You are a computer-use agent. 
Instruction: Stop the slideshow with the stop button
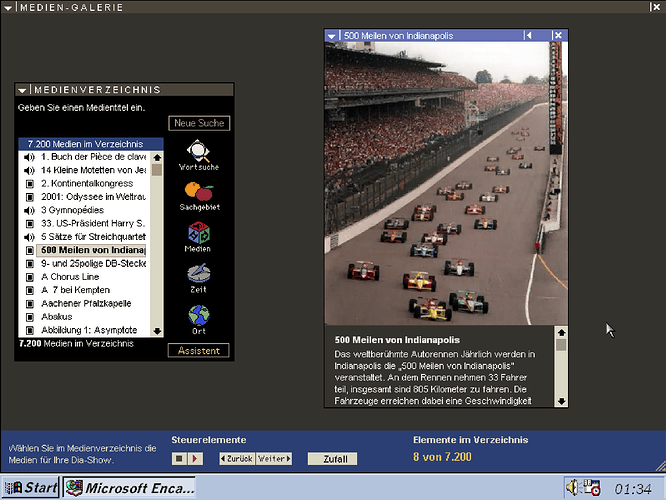[x=179, y=459]
